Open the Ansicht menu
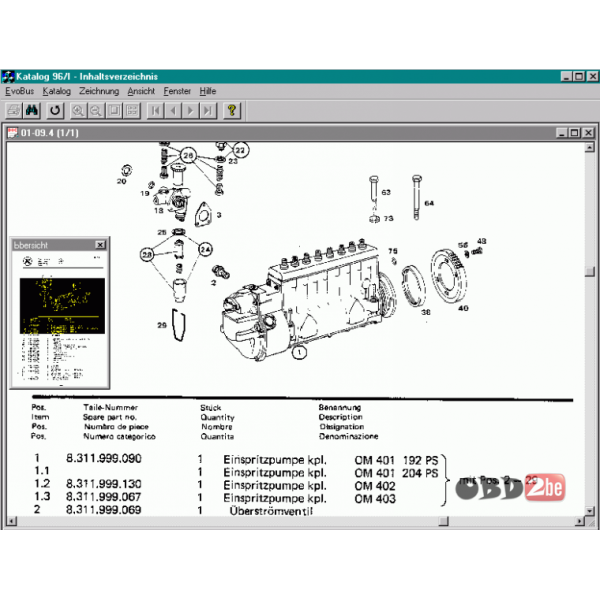Image resolution: width=600 pixels, height=600 pixels. click(x=141, y=91)
